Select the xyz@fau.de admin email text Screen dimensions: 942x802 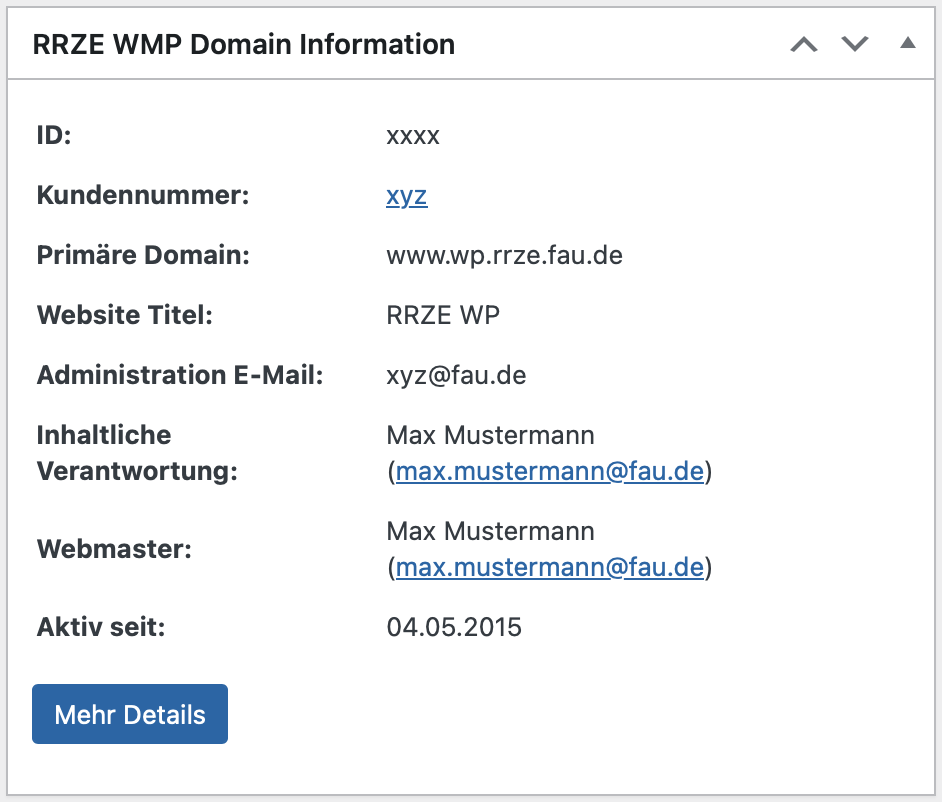[x=456, y=376]
